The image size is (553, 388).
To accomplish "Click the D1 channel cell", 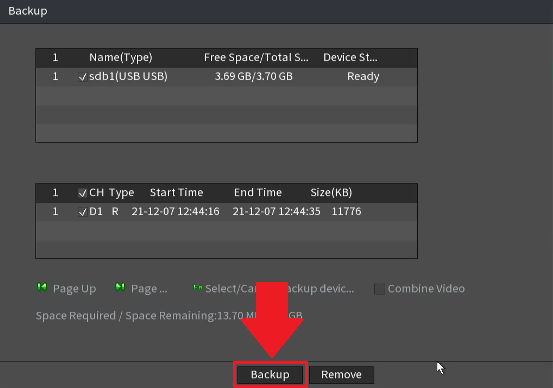I will click(x=96, y=211).
